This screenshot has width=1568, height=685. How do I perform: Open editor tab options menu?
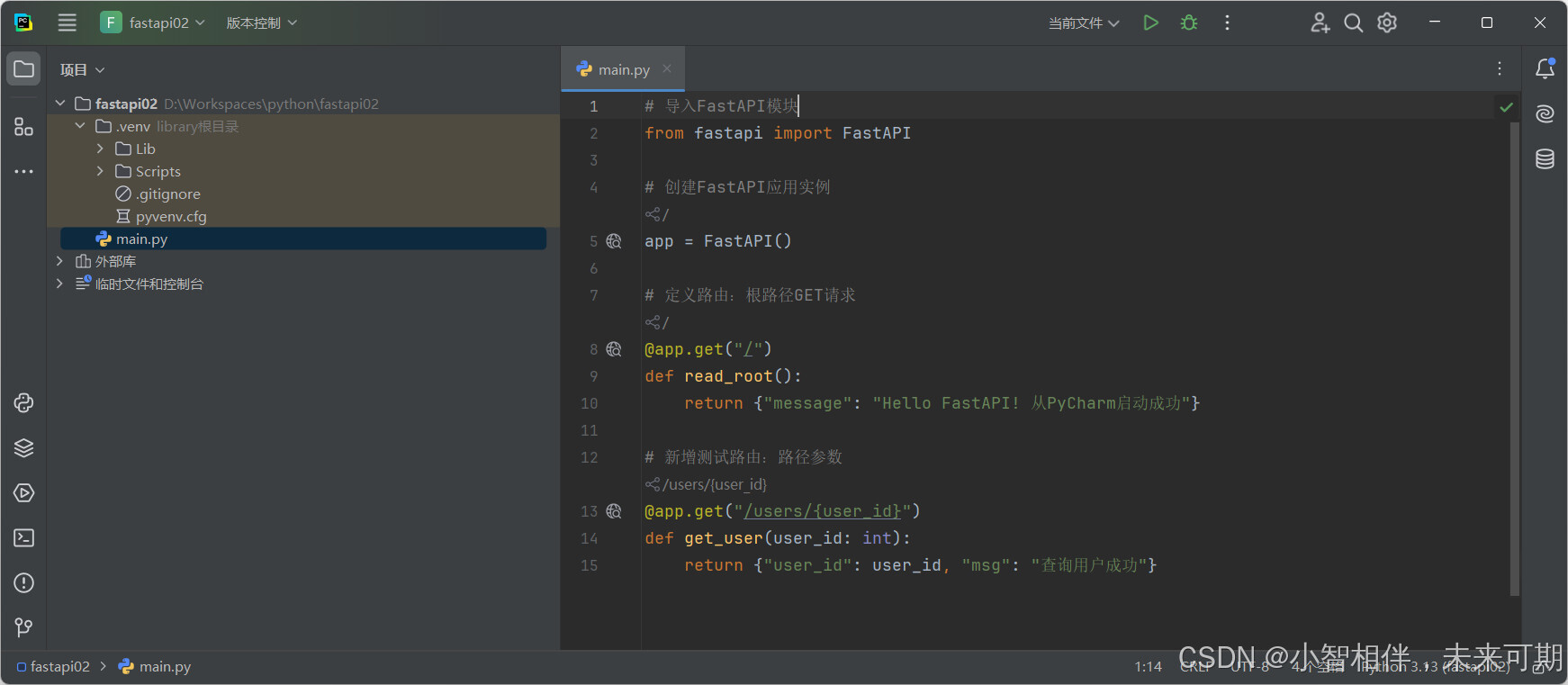(1500, 68)
